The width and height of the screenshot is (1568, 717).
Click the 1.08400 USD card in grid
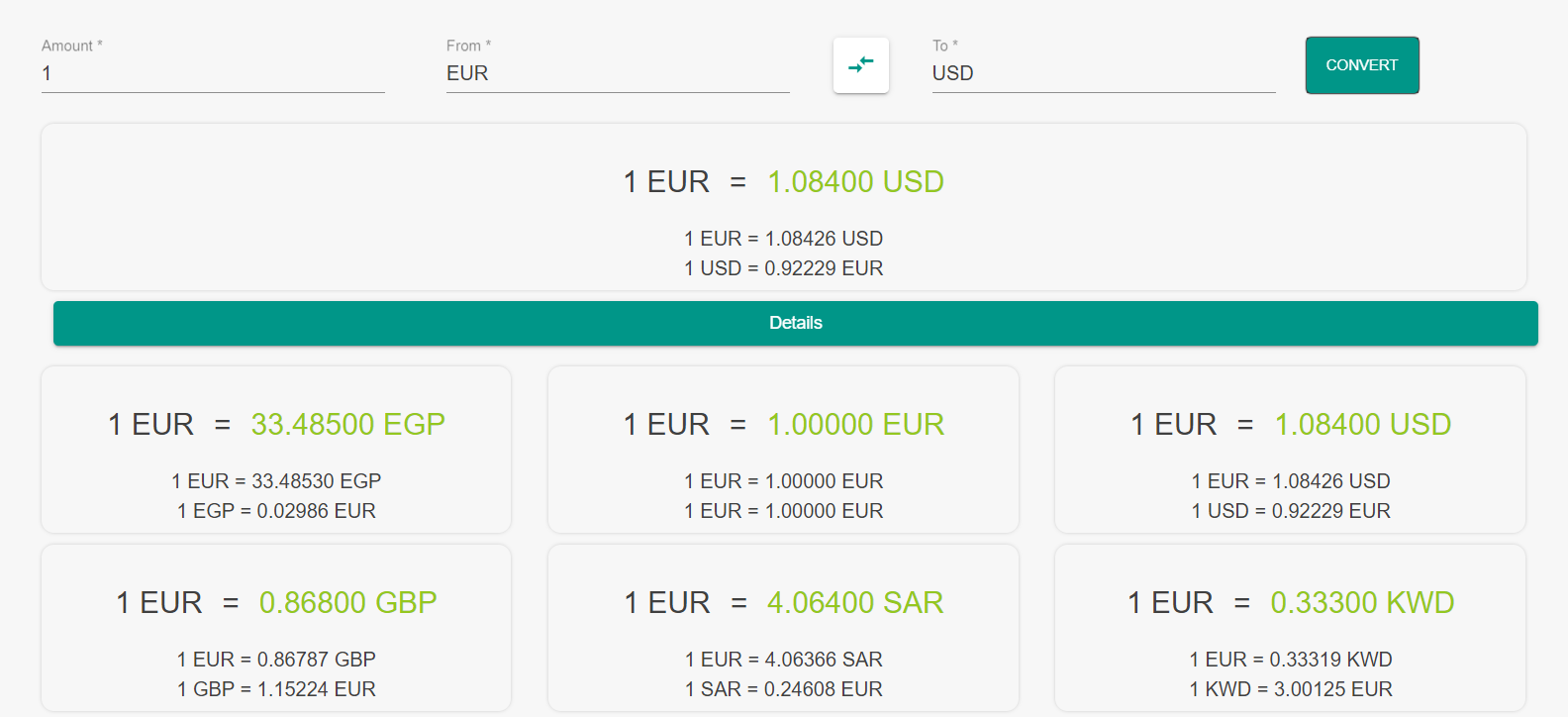point(1290,451)
